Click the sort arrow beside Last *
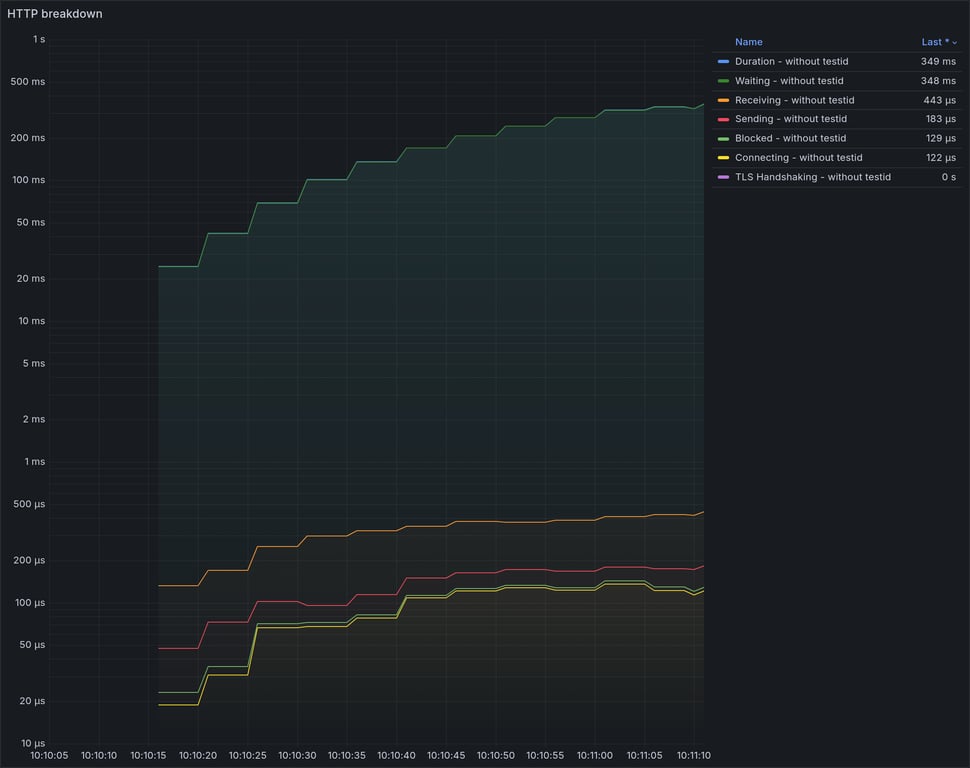The image size is (970, 768). click(x=955, y=43)
